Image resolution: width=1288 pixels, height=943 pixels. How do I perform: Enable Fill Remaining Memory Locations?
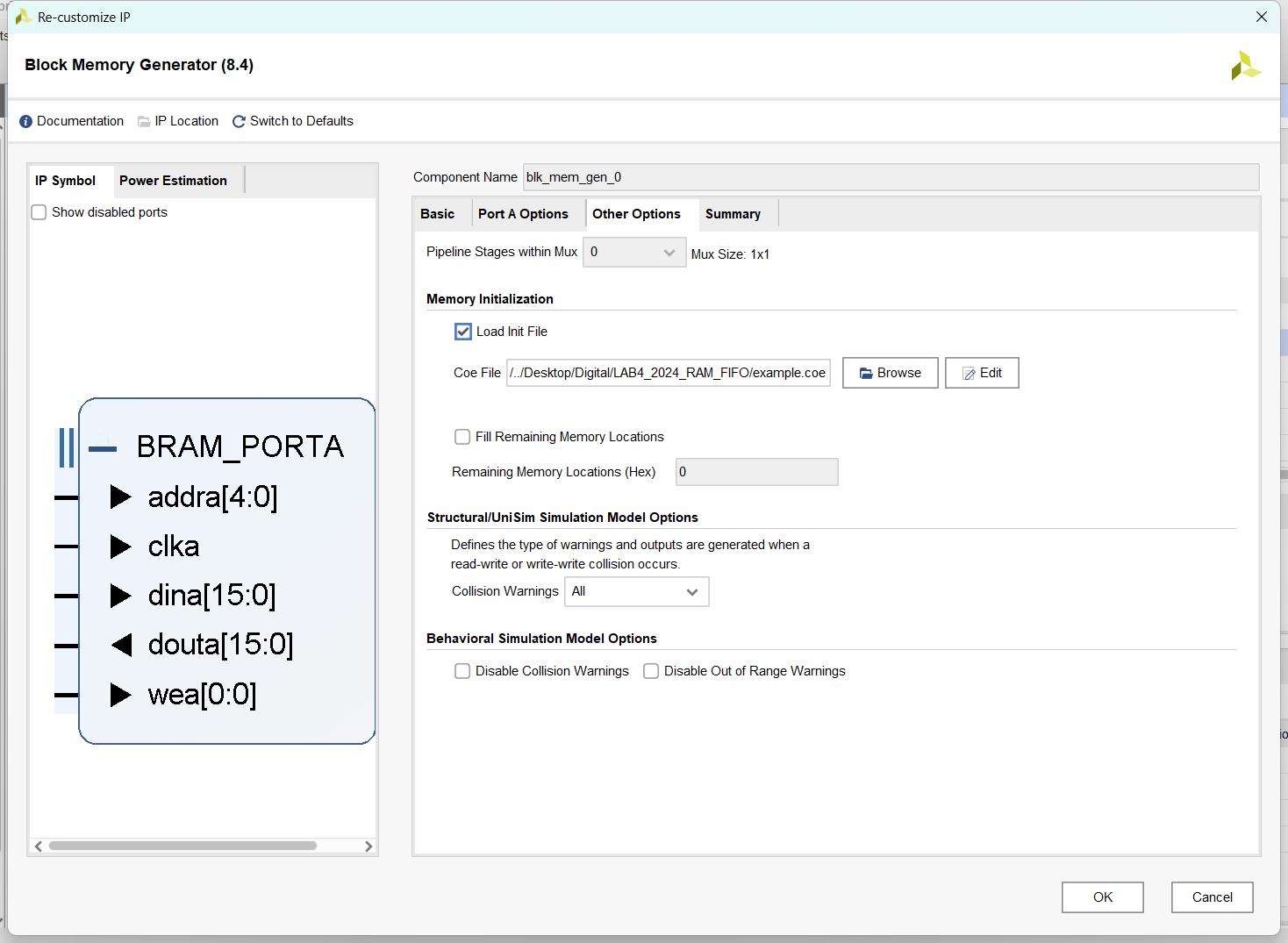pos(462,437)
